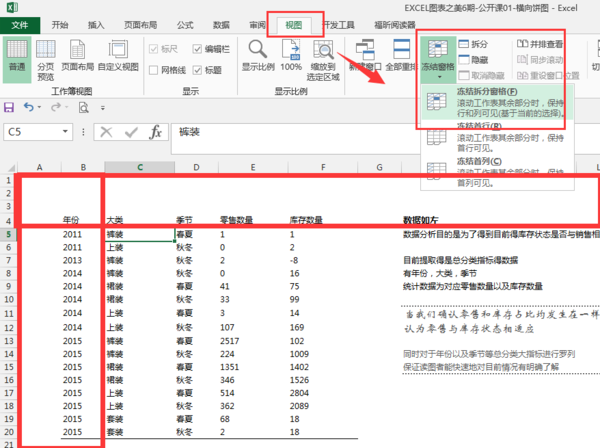Switch to the 插入 insert tab
Screen dimensions: 600x448
[96, 25]
